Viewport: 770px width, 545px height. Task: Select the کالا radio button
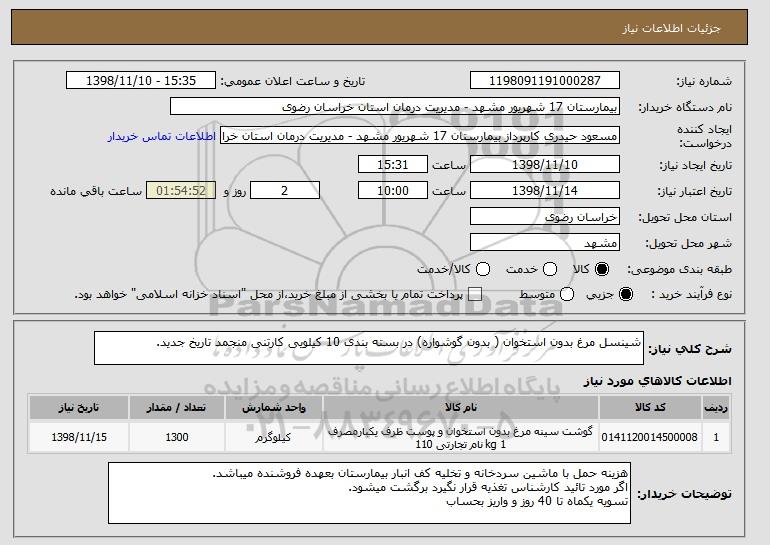coord(602,269)
